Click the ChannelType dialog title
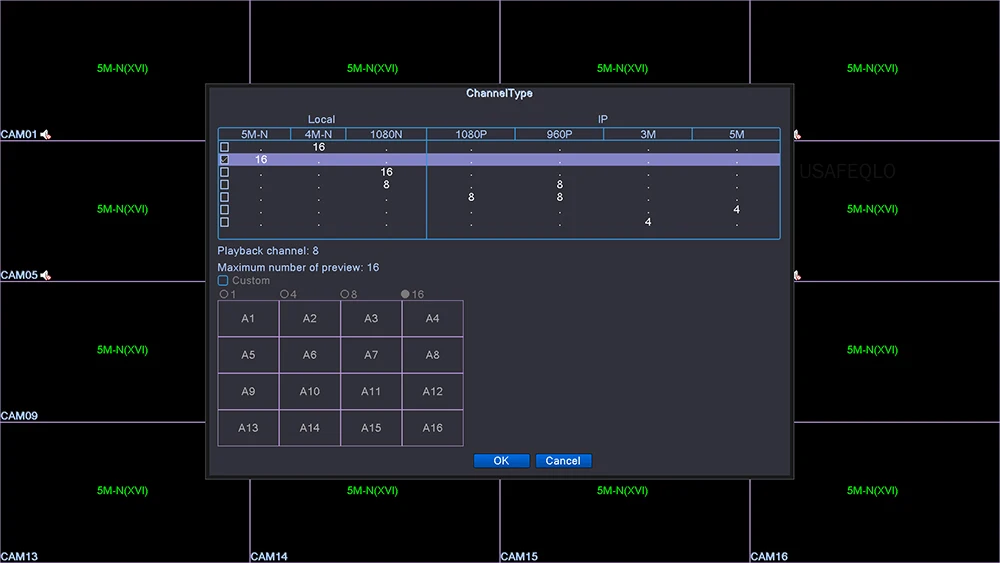The height and width of the screenshot is (563, 1000). coord(499,94)
